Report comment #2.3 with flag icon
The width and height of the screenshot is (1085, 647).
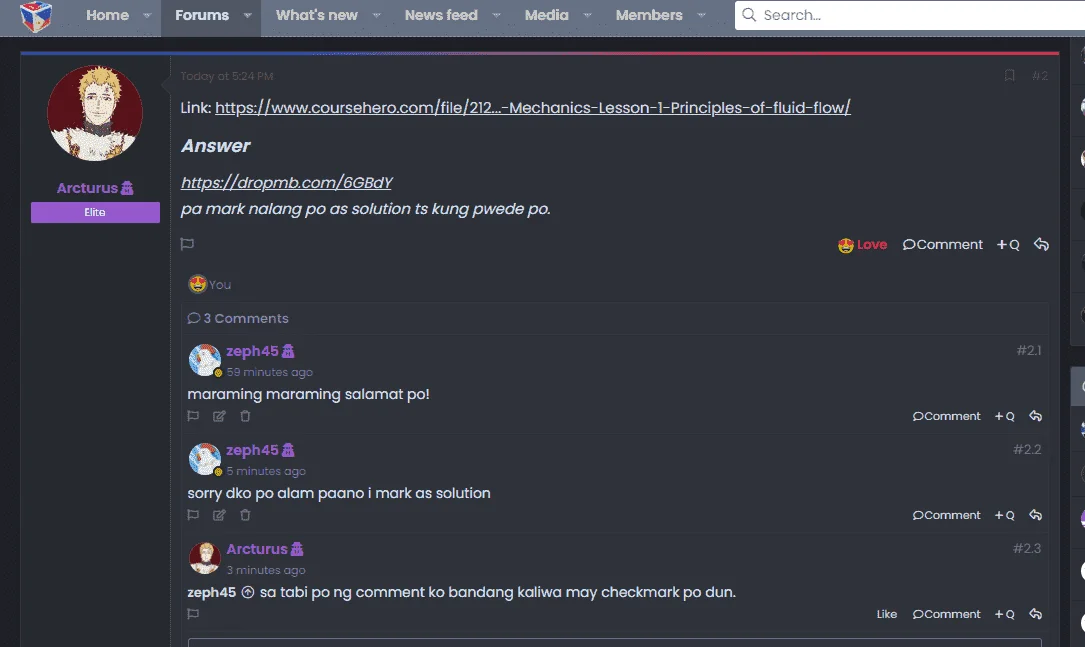click(x=193, y=614)
